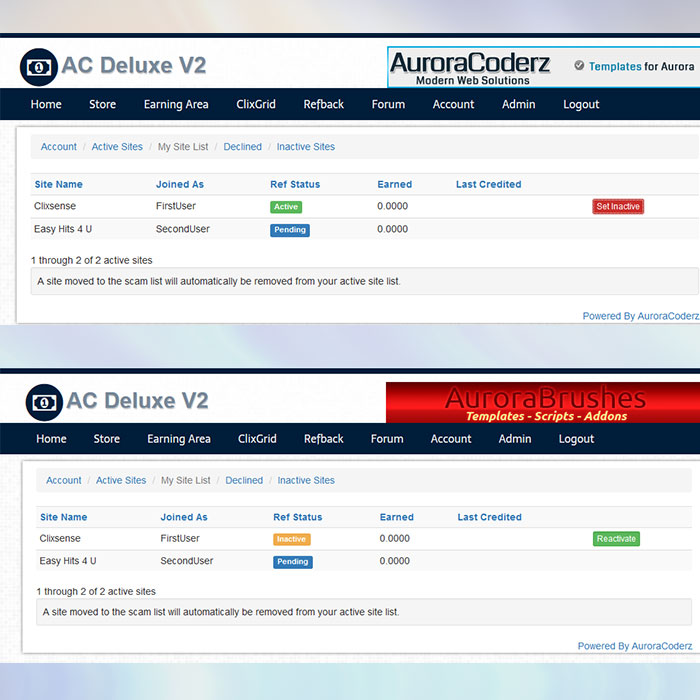
Task: Sort by Site Name header in the bottom table
Action: [x=63, y=517]
